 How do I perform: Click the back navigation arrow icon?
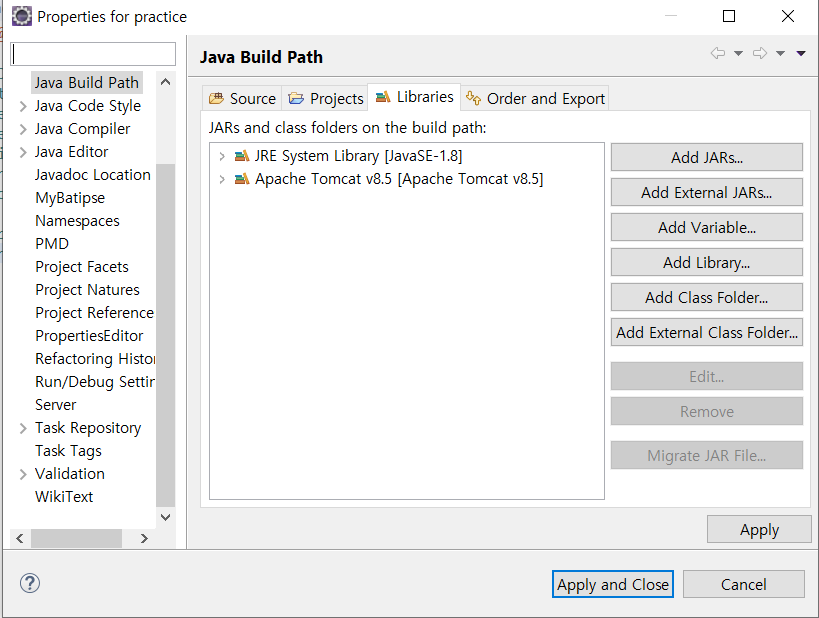(718, 53)
